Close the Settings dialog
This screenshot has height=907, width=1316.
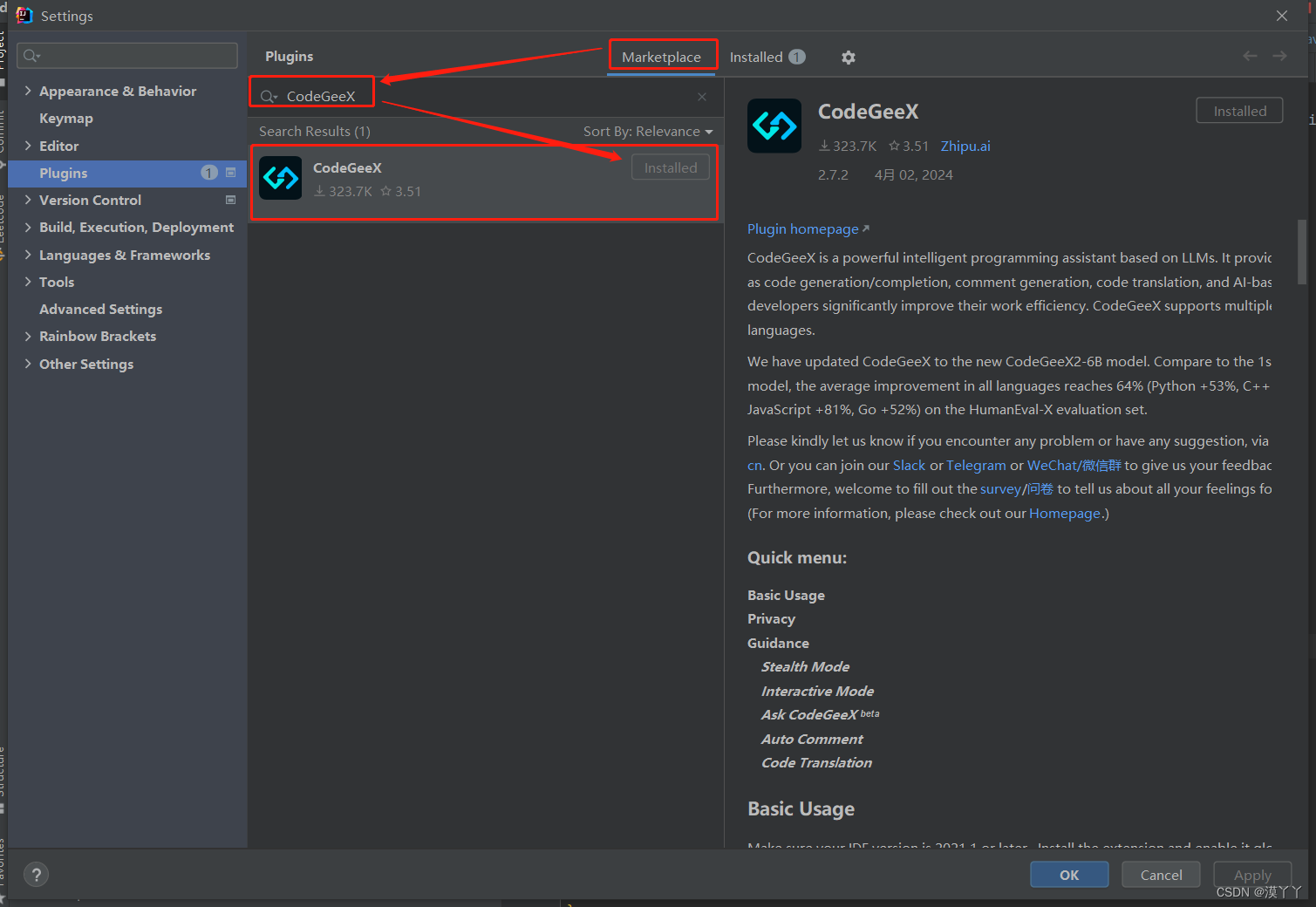(x=1281, y=16)
